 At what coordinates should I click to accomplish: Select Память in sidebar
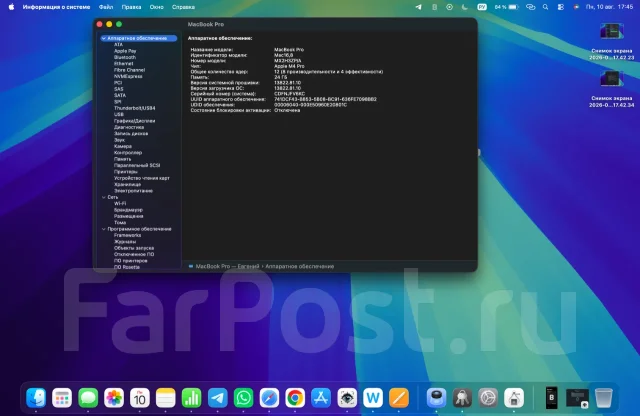(x=122, y=159)
